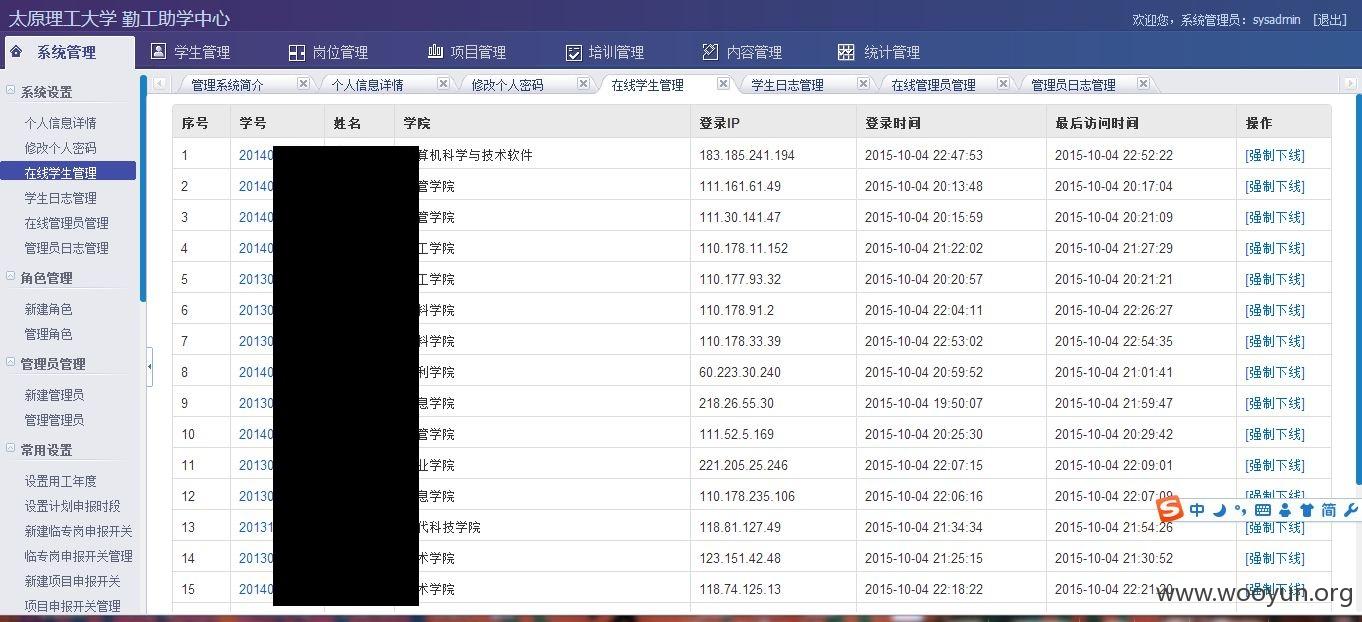Force offline the student in row 1
The width and height of the screenshot is (1362, 622).
click(x=1275, y=155)
